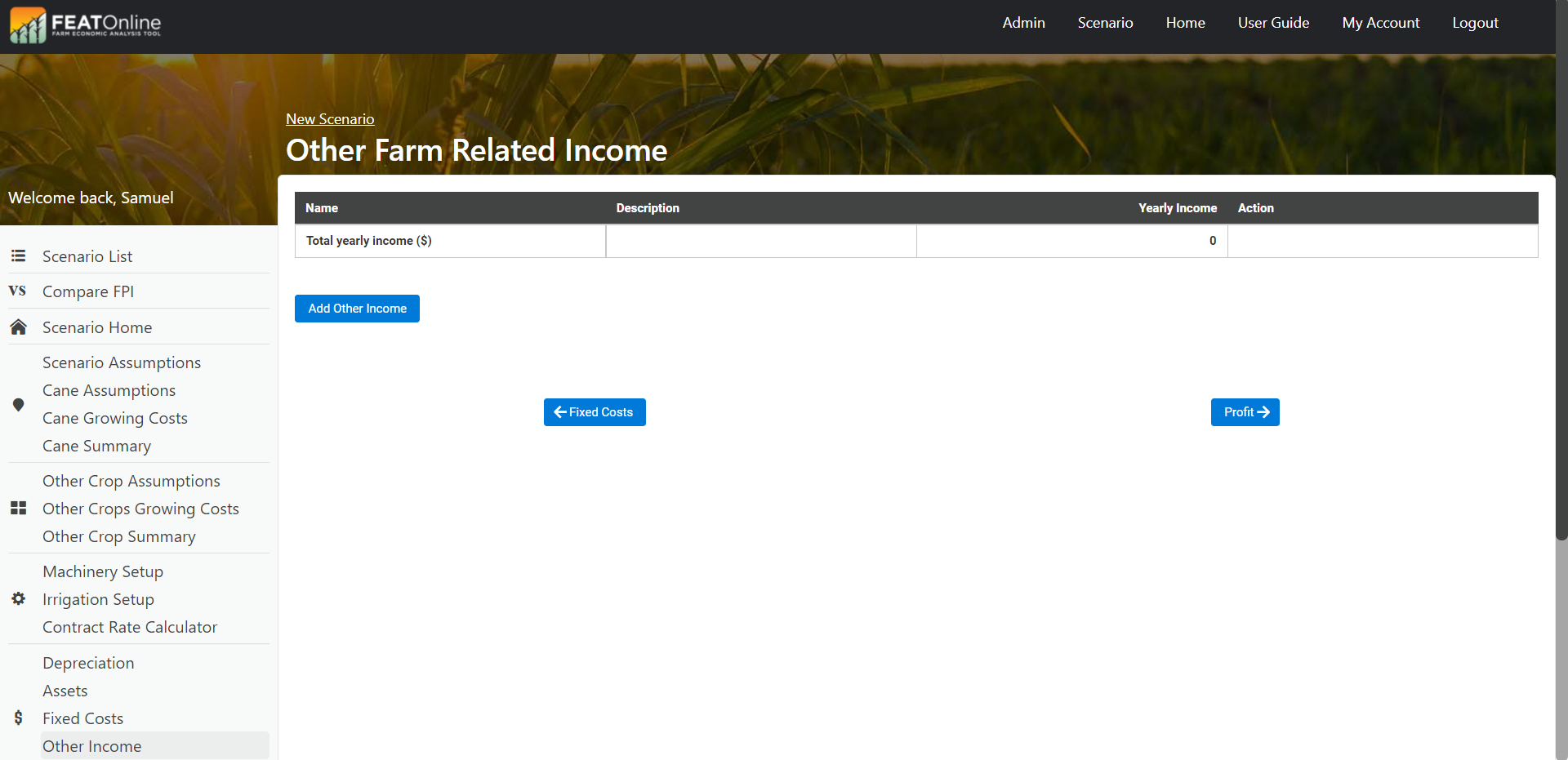This screenshot has height=760, width=1568.
Task: Click the list icon beside Scenario List
Action: click(18, 256)
